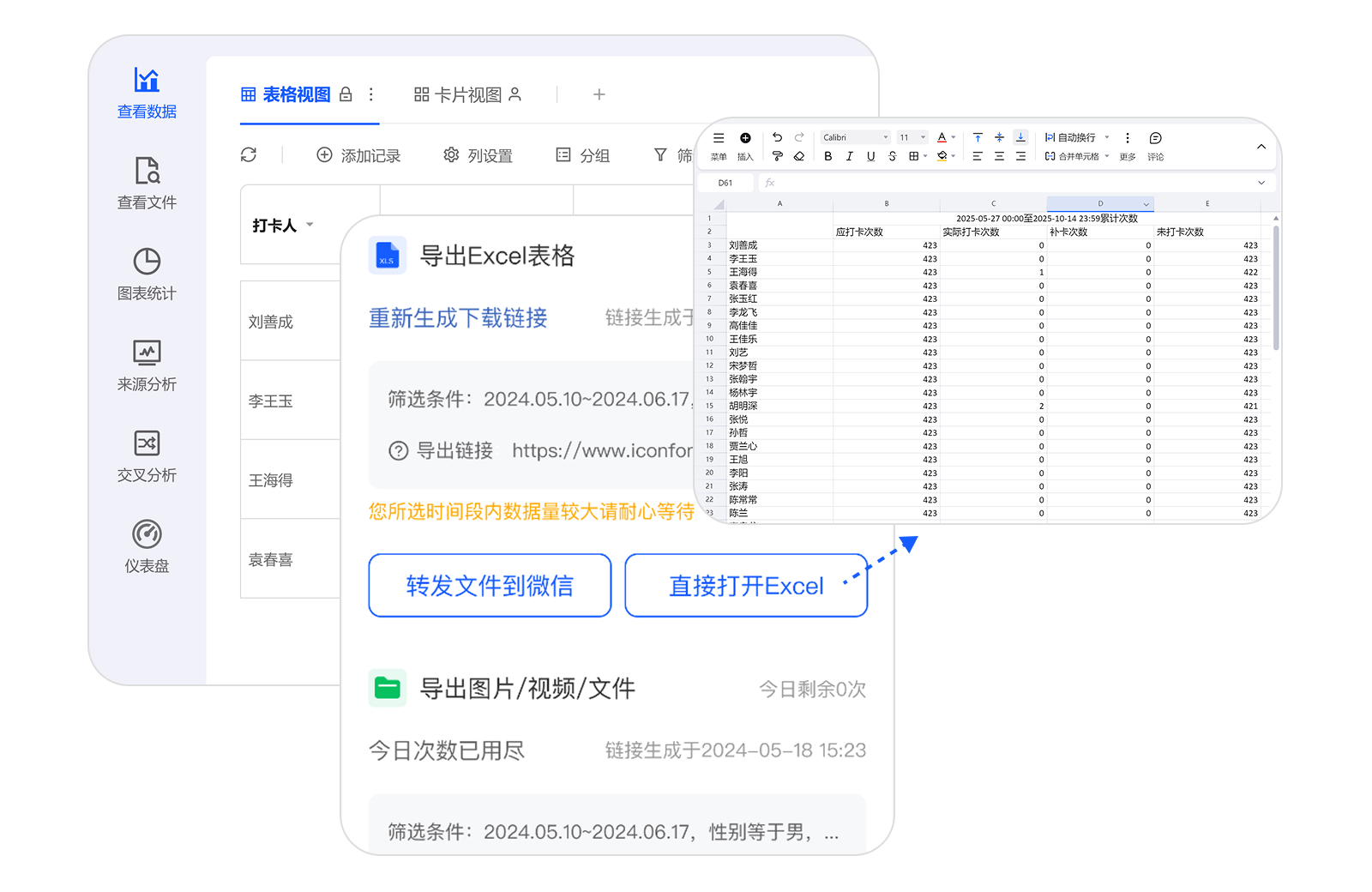This screenshot has width=1372, height=892.
Task: Open the Calibri font dropdown
Action: coord(855,137)
